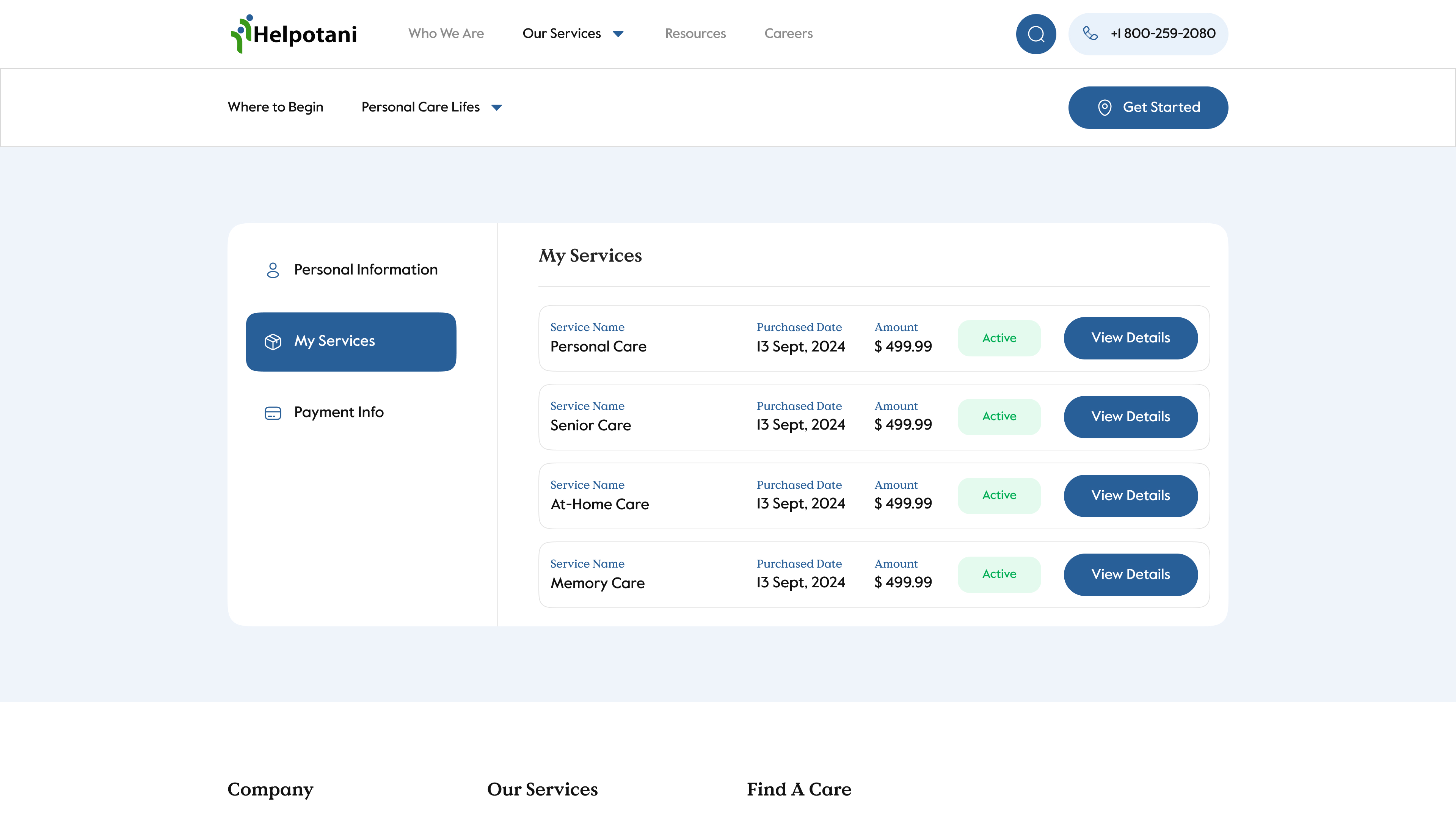This screenshot has width=1456, height=819.
Task: View Details for At-Home Care service
Action: click(1130, 496)
